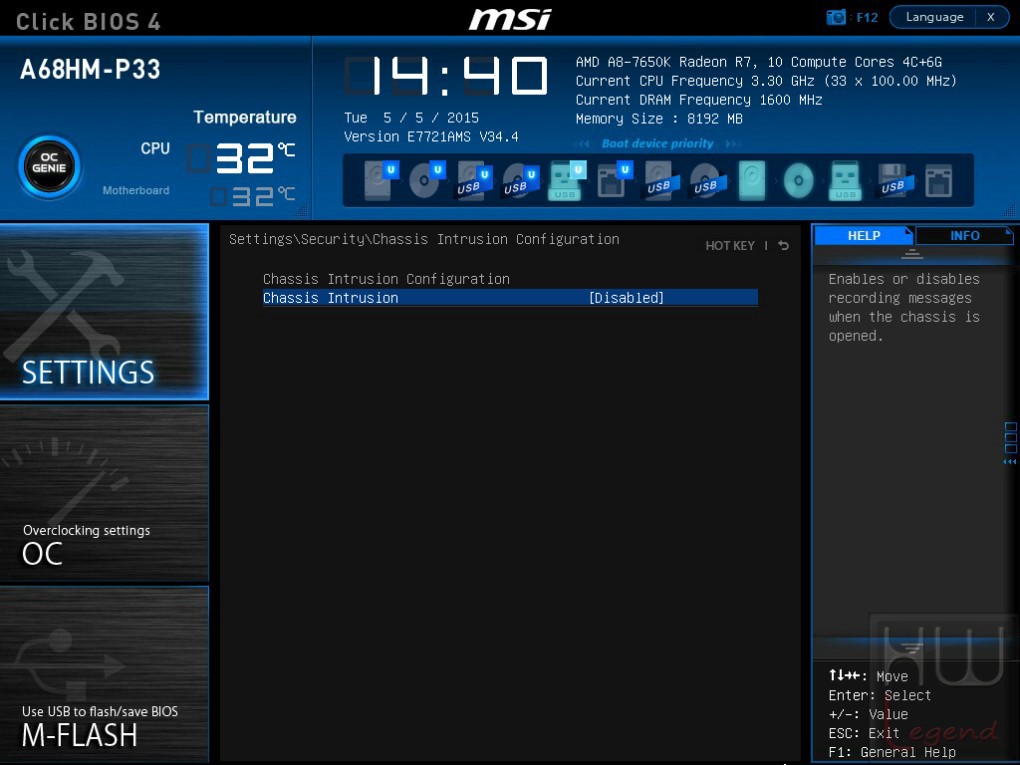
Task: Click the Click BIOS 4 title
Action: 88,21
